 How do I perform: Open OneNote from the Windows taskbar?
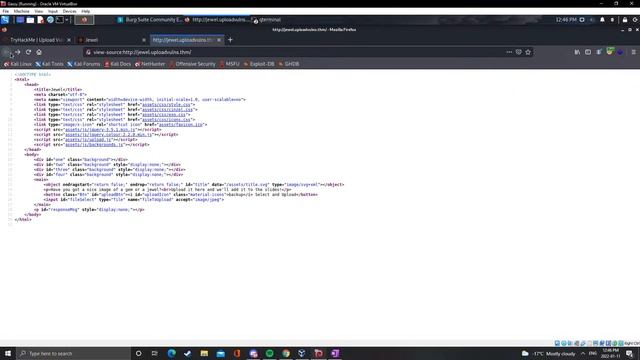point(335,353)
